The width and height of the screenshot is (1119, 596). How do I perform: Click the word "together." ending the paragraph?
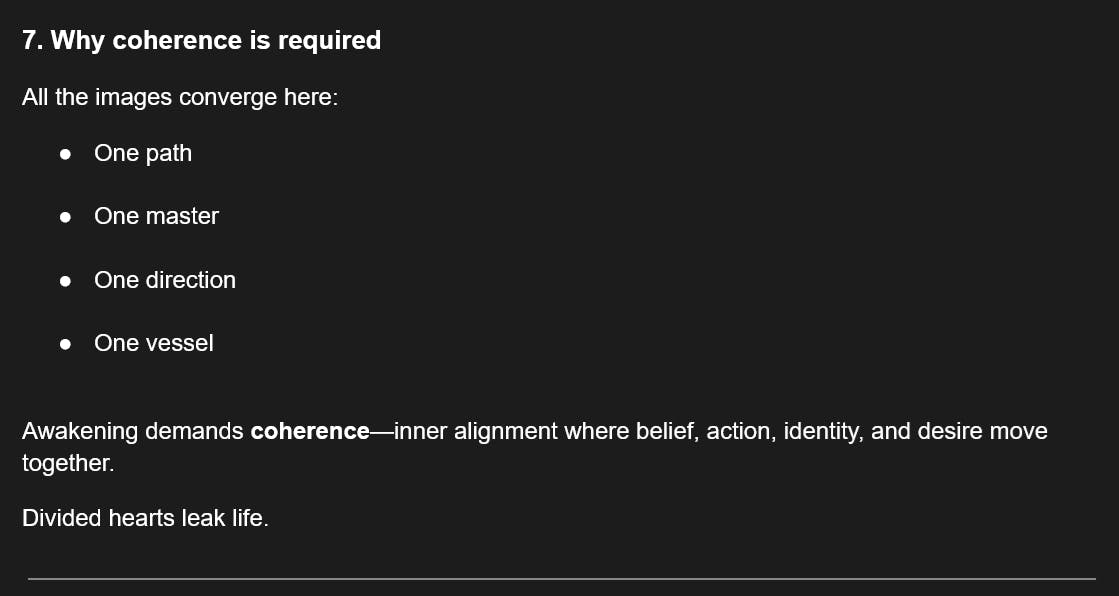pyautogui.click(x=68, y=463)
